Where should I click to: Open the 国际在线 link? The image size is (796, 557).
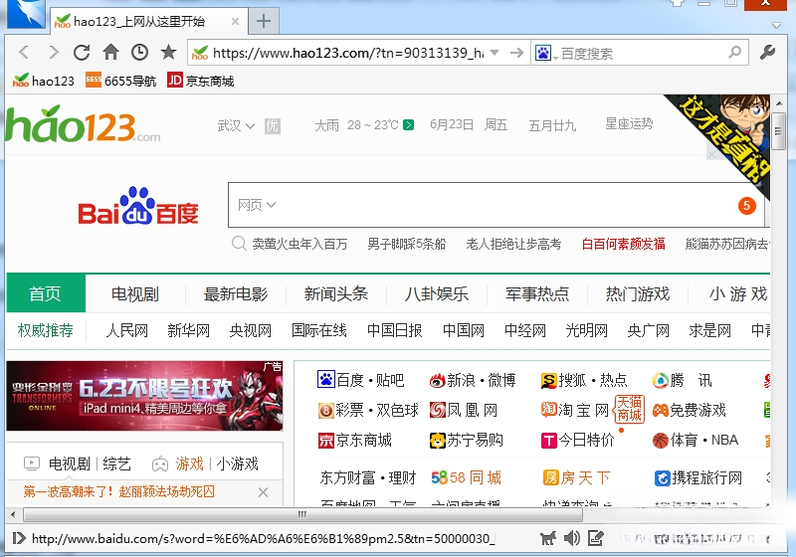[319, 331]
